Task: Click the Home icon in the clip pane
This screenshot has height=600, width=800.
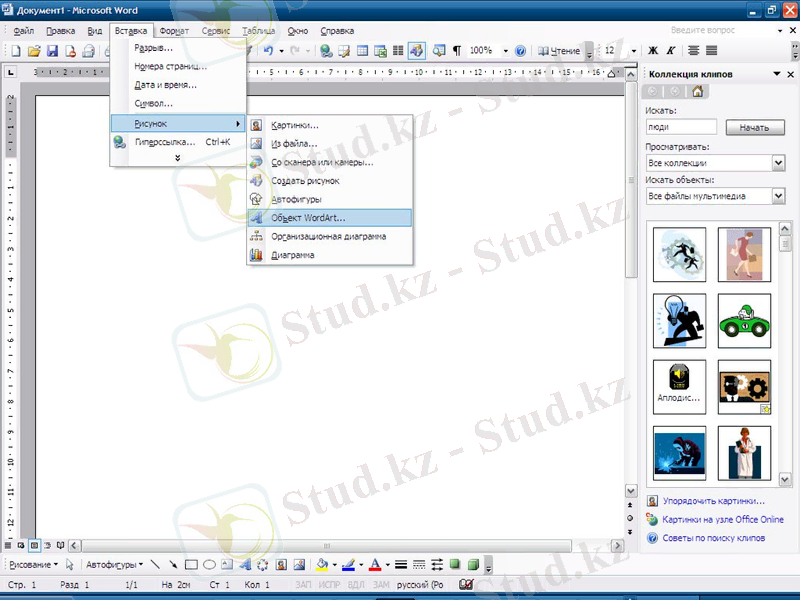Action: click(698, 92)
